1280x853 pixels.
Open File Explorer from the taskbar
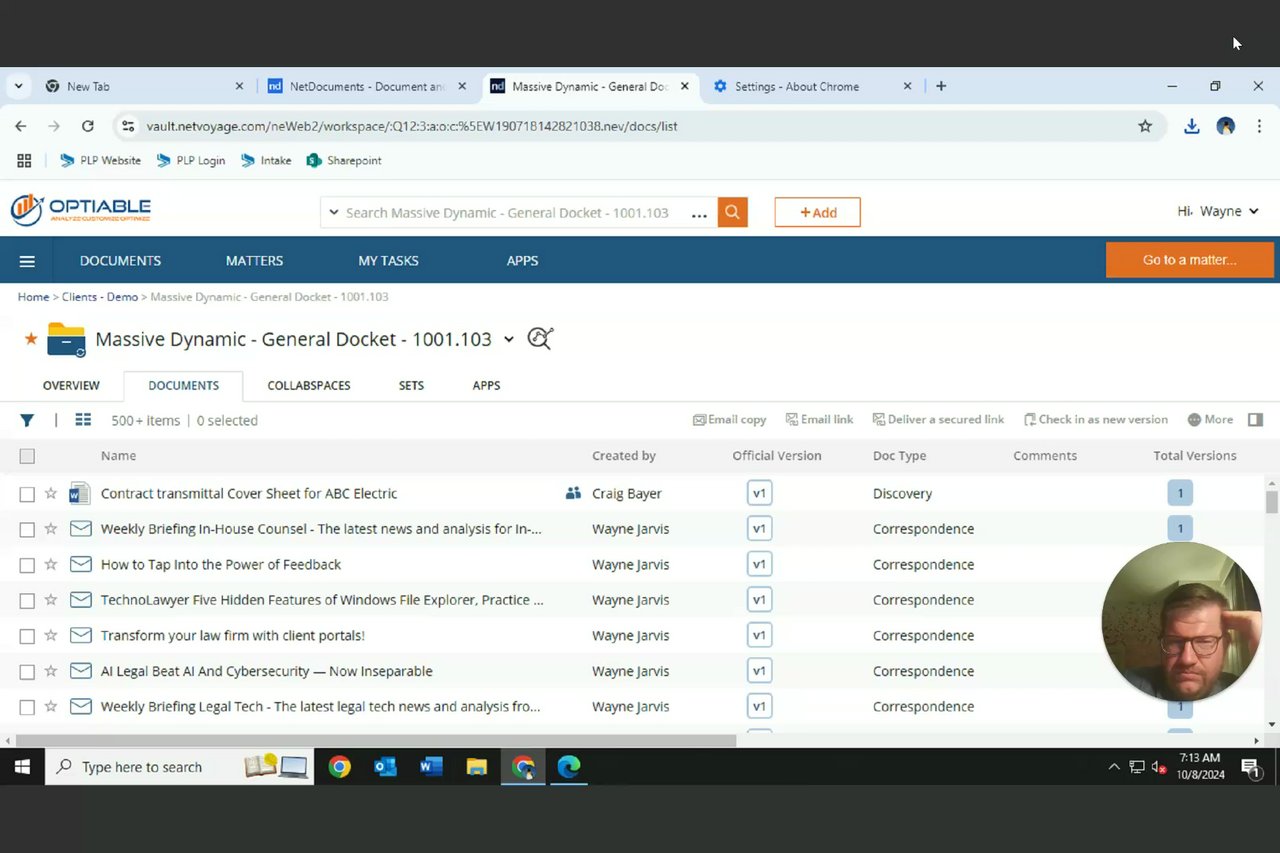477,767
